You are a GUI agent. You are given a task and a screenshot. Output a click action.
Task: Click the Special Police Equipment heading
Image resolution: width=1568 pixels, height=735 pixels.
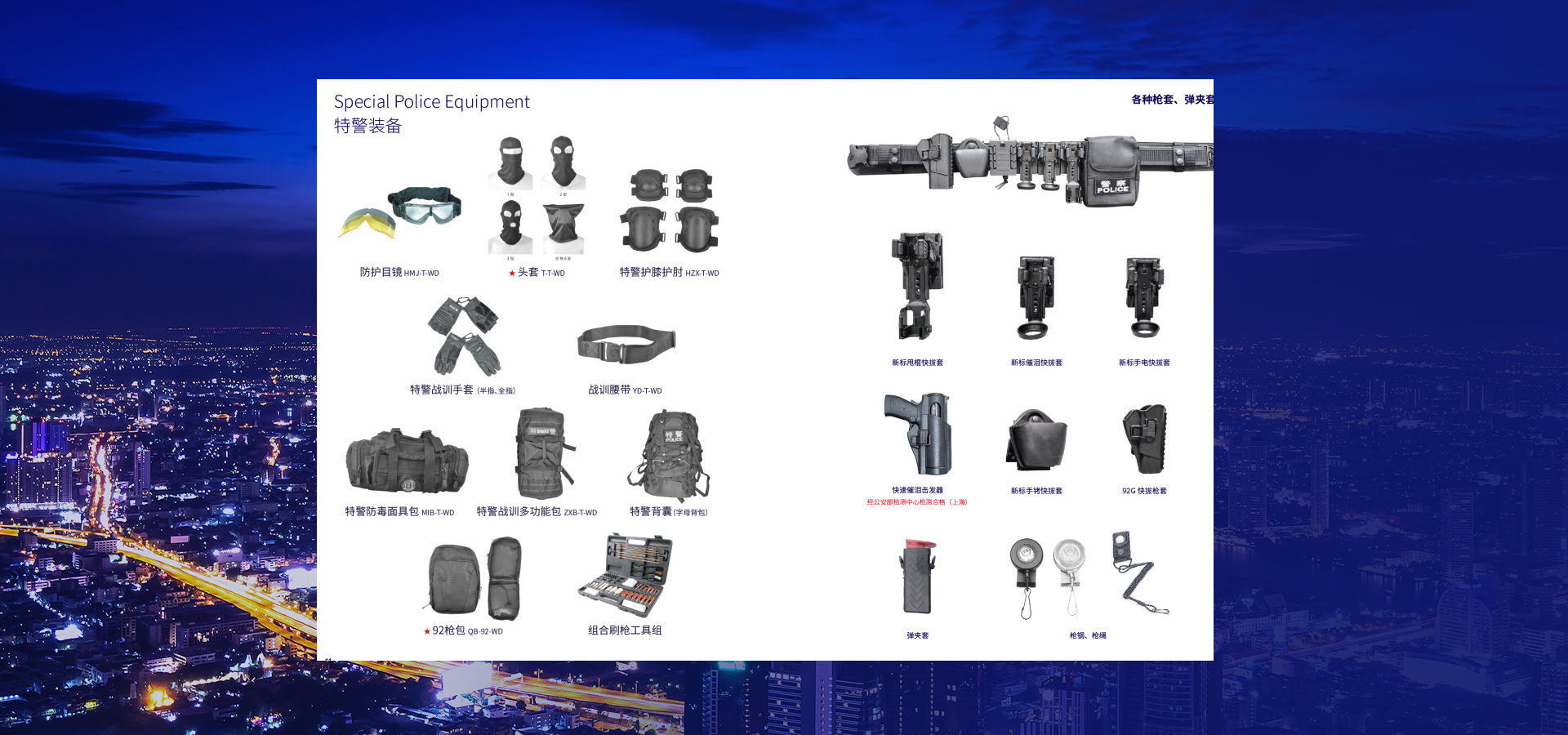(x=431, y=102)
